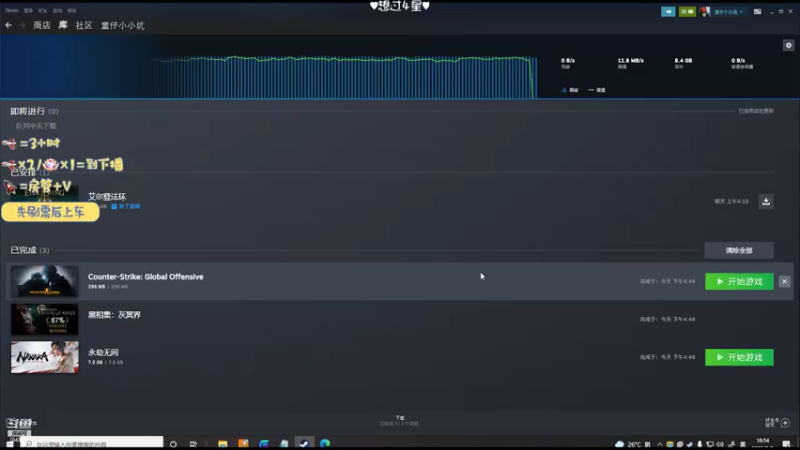Click 黑相集: 灰冥界 cover thumbnail
This screenshot has width=800, height=450.
[45, 319]
